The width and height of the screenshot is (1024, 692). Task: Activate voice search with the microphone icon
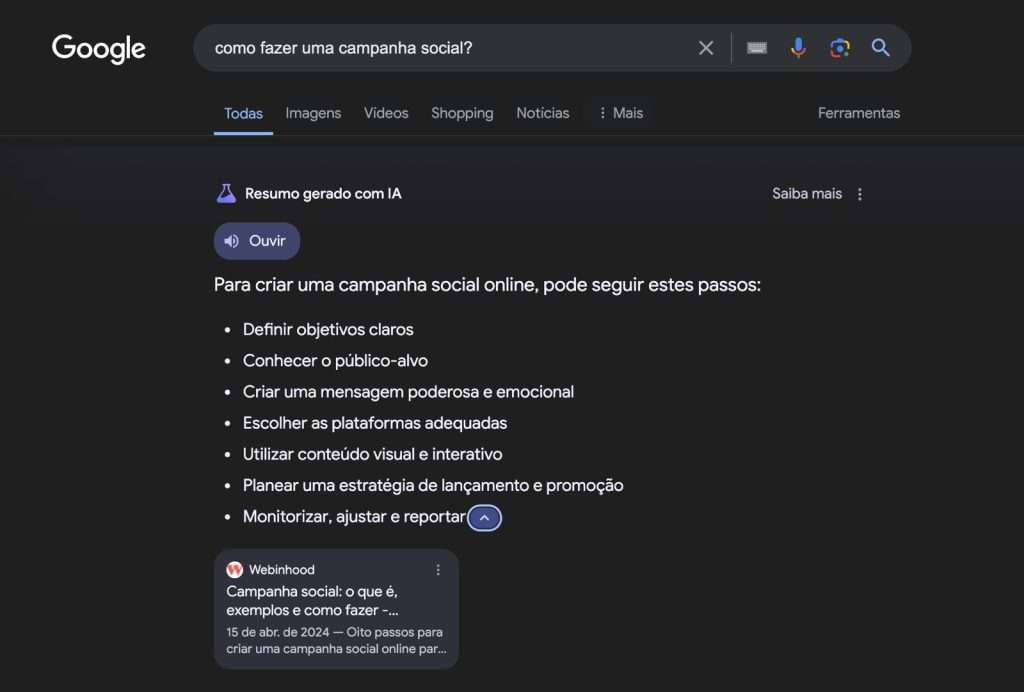(x=797, y=47)
